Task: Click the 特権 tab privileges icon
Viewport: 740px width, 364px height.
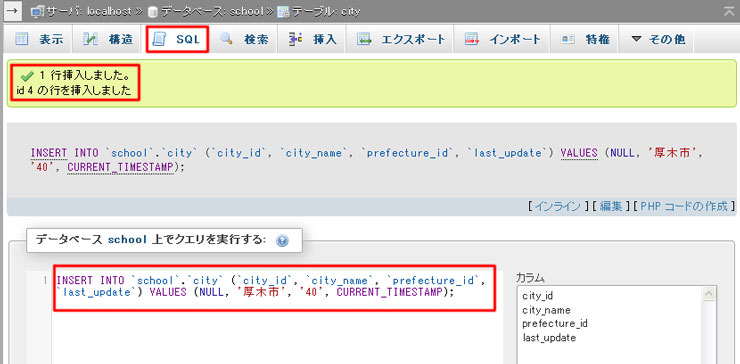Action: 568,40
